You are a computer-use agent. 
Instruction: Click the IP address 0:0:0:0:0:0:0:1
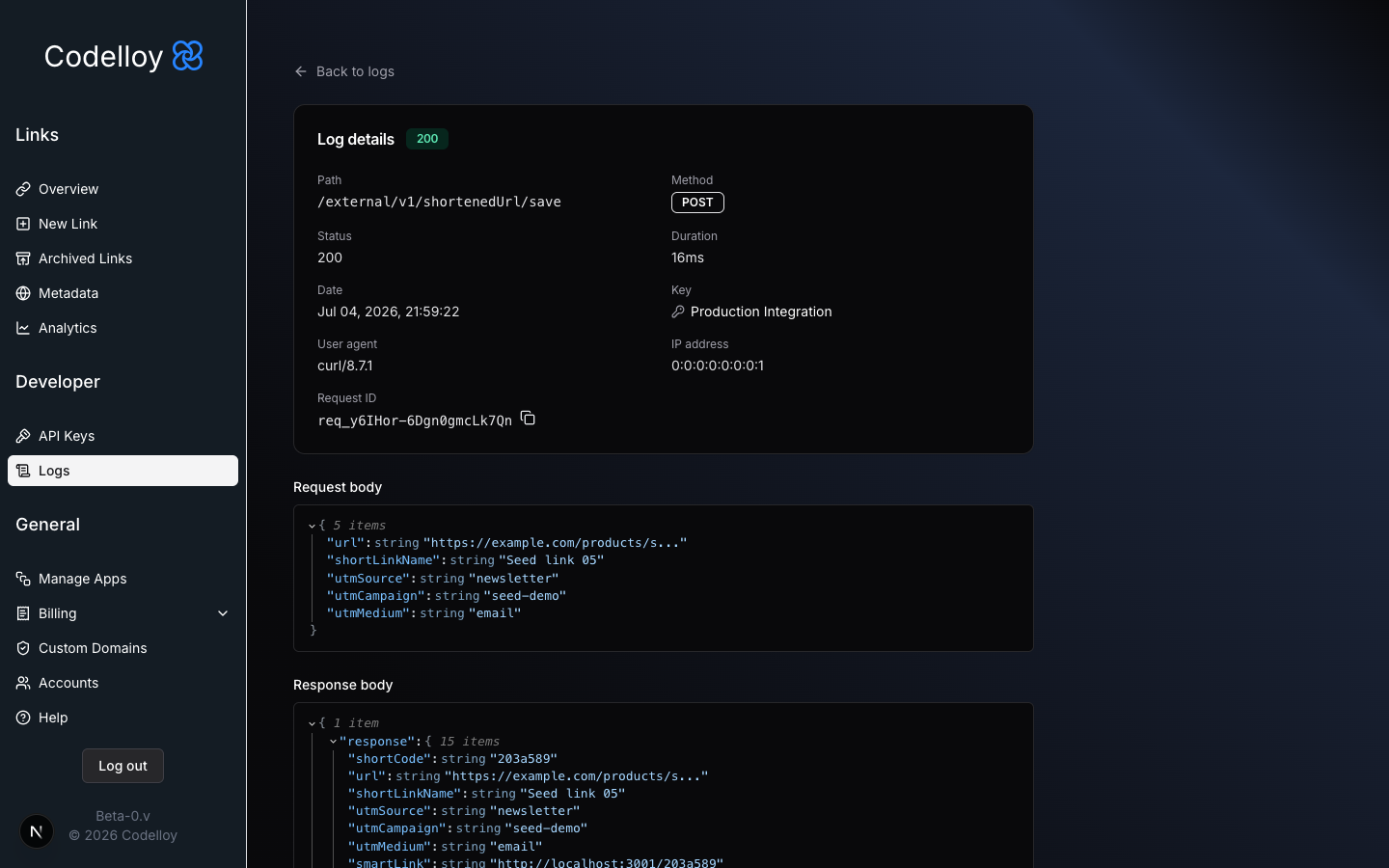click(718, 366)
